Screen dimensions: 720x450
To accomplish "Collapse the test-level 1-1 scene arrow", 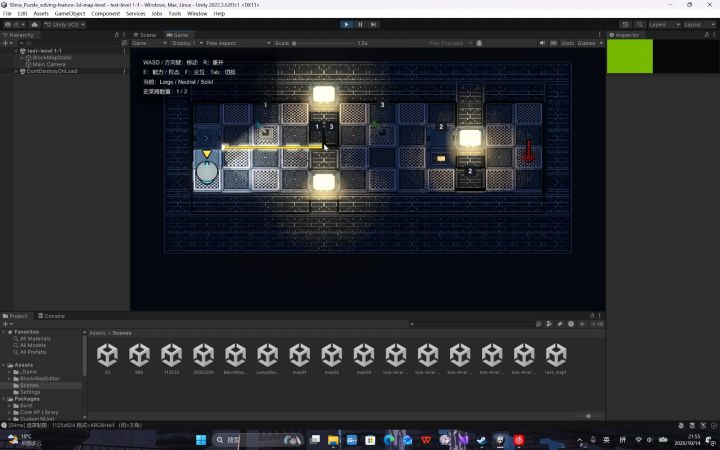I will pyautogui.click(x=17, y=51).
